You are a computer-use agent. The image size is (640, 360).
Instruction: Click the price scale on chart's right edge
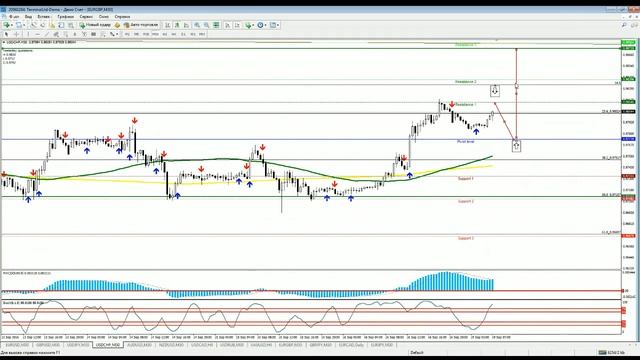(x=629, y=155)
